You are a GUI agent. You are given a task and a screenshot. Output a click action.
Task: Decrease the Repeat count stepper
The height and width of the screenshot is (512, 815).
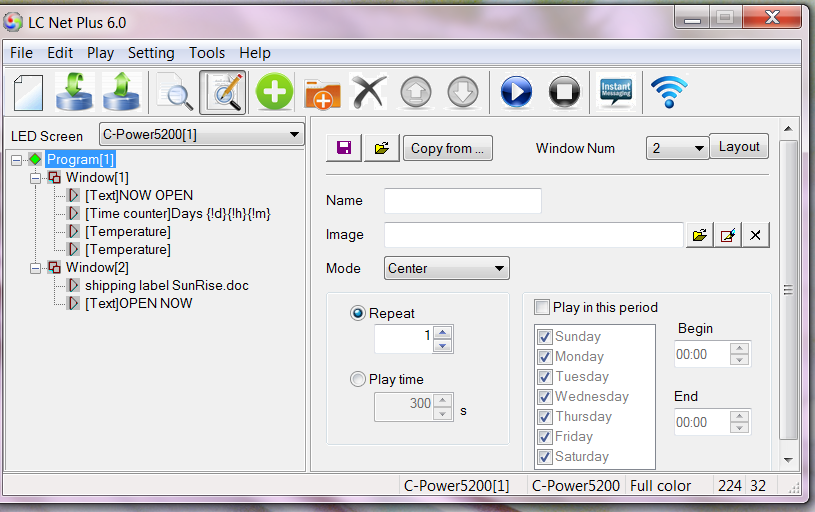click(x=442, y=346)
